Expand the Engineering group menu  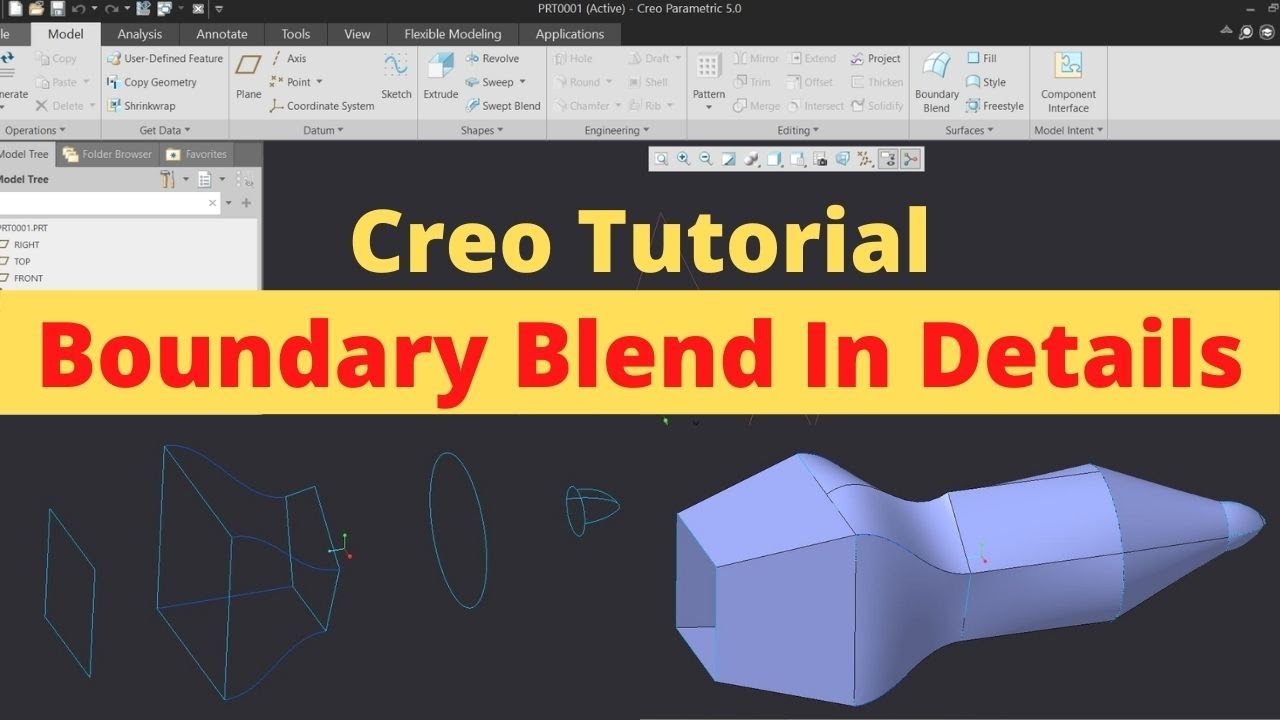[617, 130]
